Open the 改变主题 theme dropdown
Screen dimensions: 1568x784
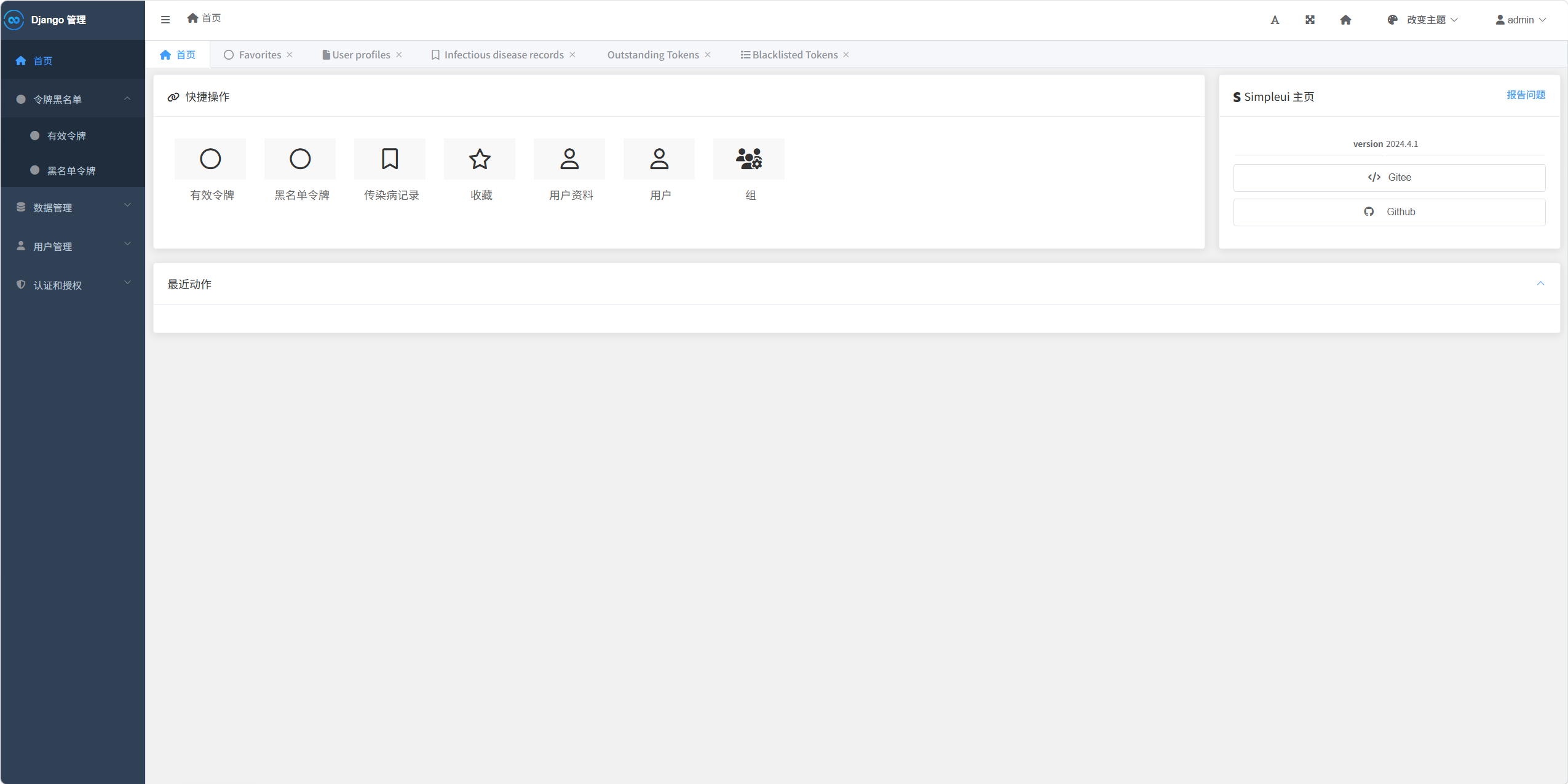(1423, 20)
